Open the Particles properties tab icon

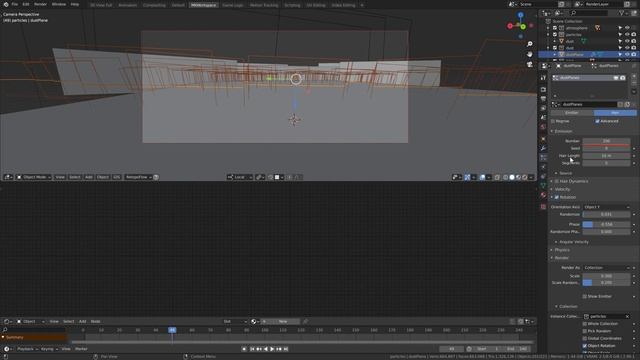(x=543, y=158)
